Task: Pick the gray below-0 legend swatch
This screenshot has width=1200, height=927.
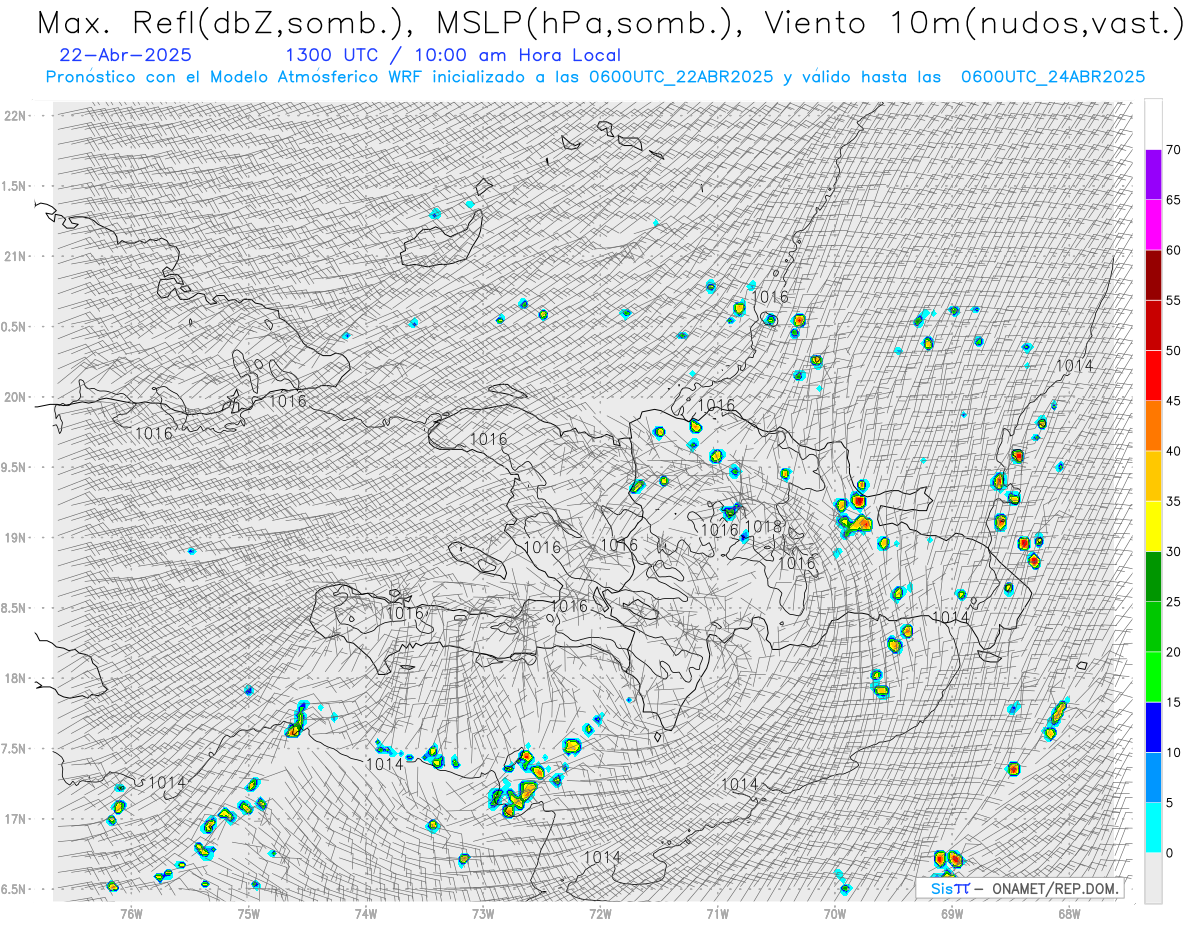Action: click(x=1153, y=877)
